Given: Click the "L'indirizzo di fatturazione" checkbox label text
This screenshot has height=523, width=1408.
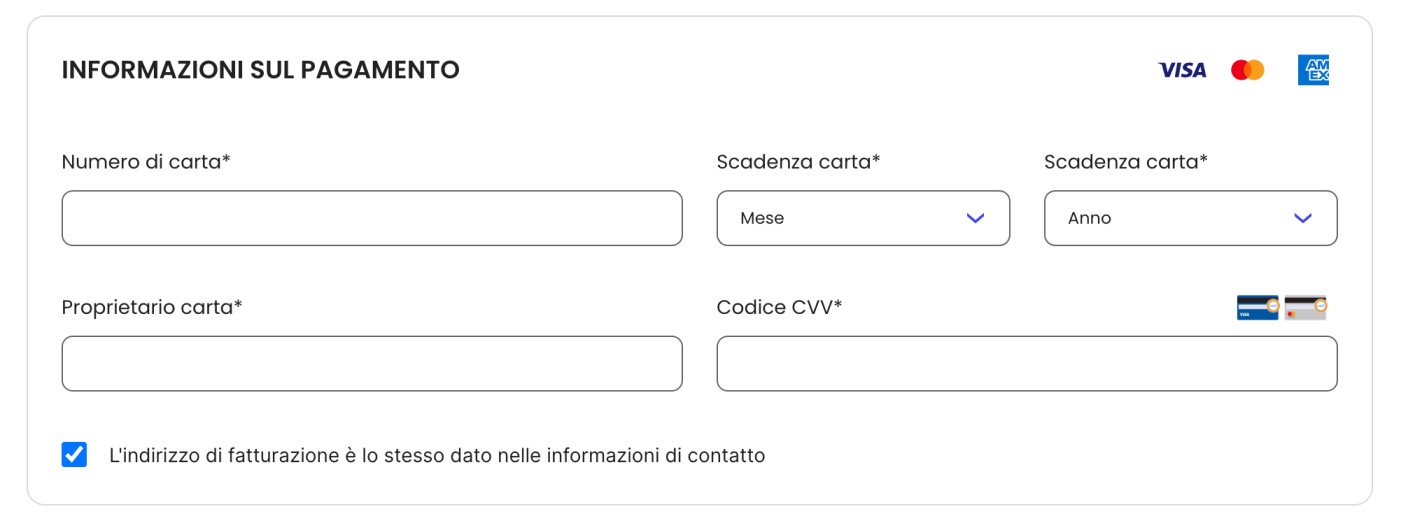Looking at the screenshot, I should 436,456.
